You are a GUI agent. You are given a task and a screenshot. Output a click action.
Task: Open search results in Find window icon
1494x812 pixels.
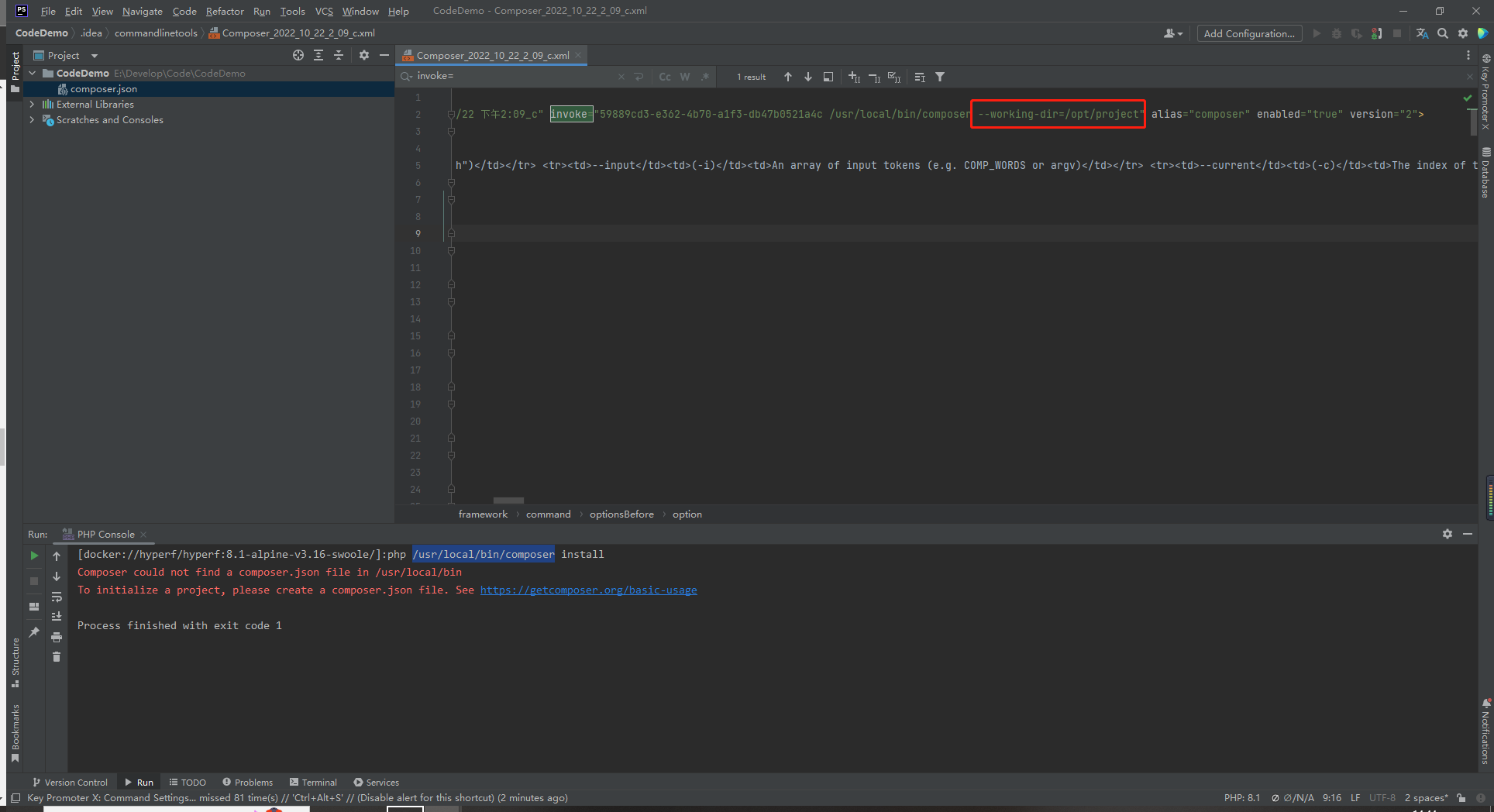(x=828, y=77)
